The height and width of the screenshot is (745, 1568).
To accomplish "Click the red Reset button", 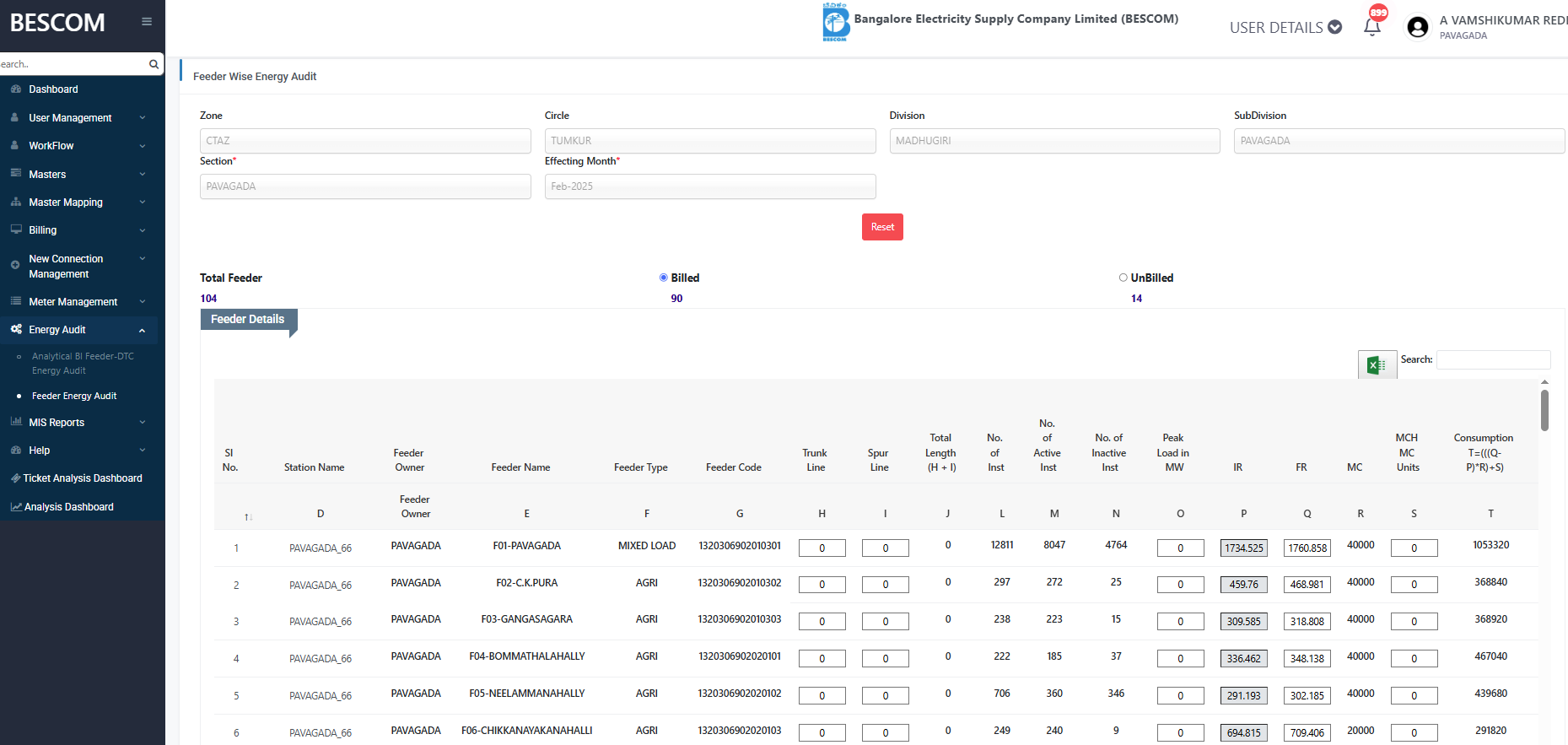I will tap(882, 227).
